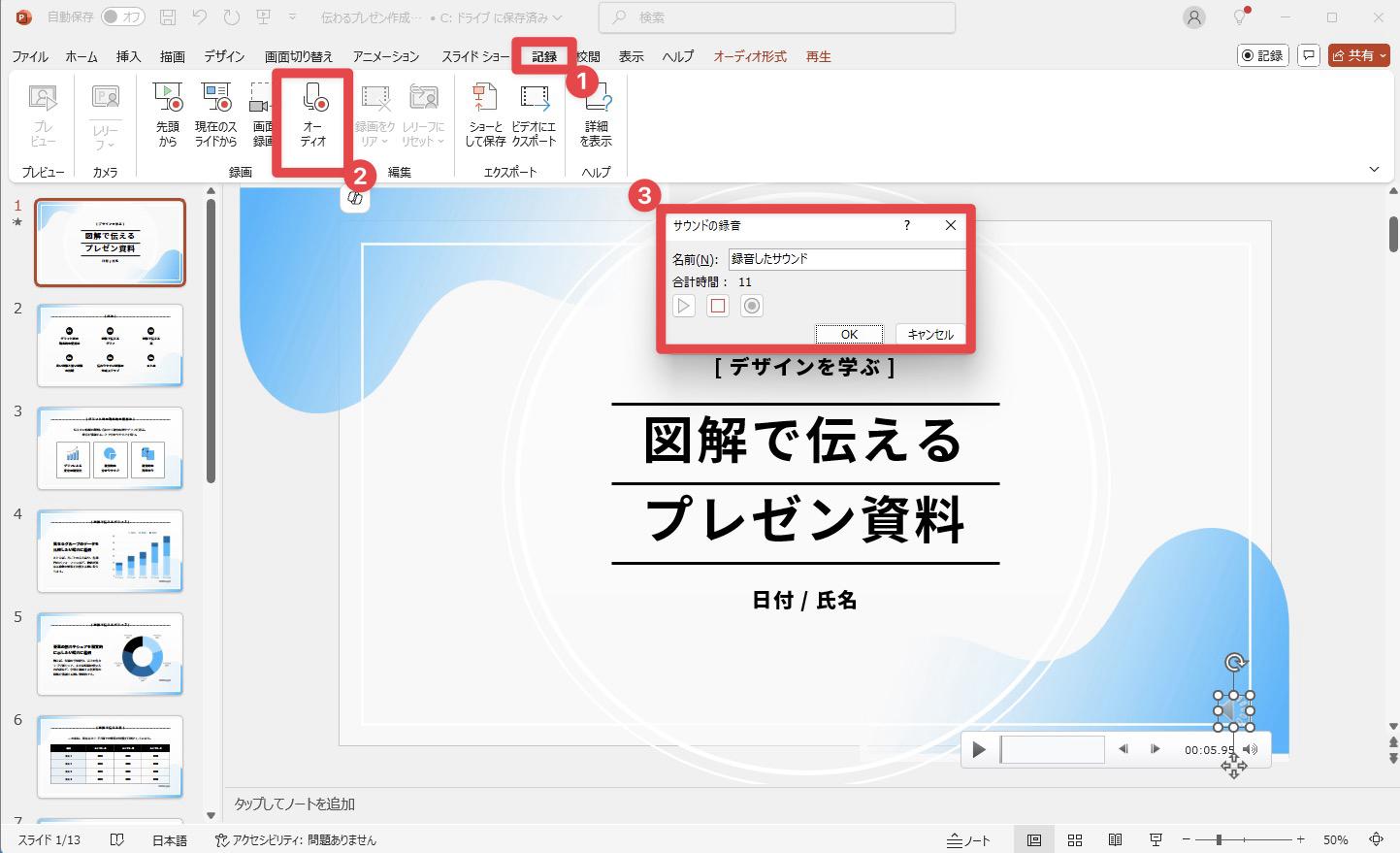The width and height of the screenshot is (1400, 853).
Task: Switch to the 再生 tab
Action: 819,56
